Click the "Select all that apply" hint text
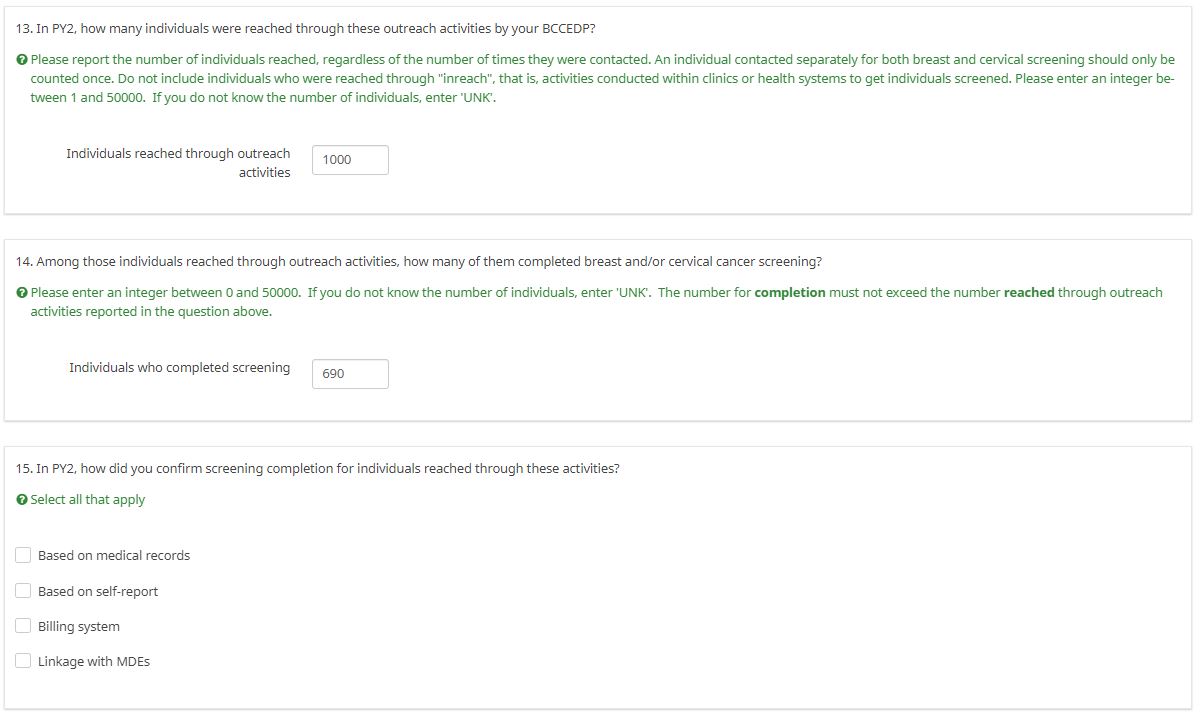Viewport: 1203px width, 724px height. [x=88, y=500]
